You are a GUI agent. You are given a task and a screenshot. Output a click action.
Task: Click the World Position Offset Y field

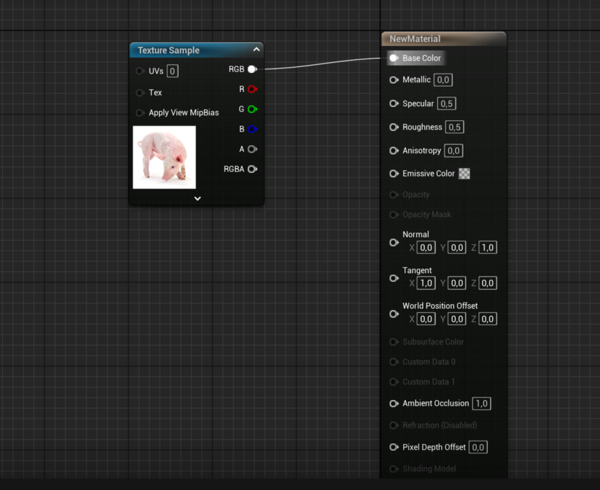(x=457, y=319)
